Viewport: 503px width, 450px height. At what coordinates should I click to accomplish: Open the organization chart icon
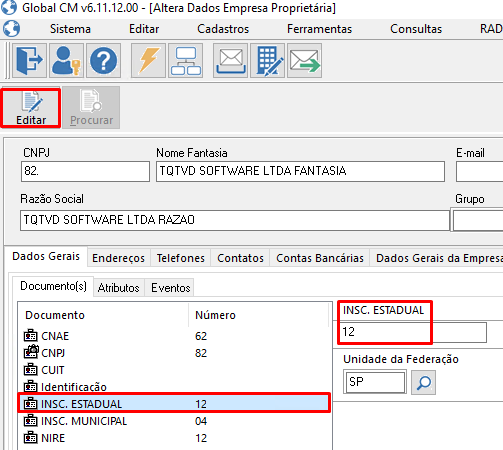click(185, 61)
